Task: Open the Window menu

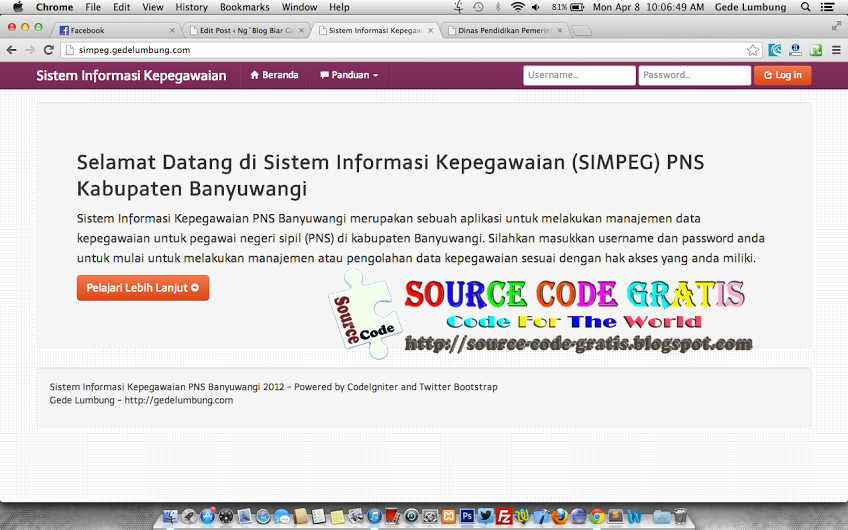Action: pos(299,7)
